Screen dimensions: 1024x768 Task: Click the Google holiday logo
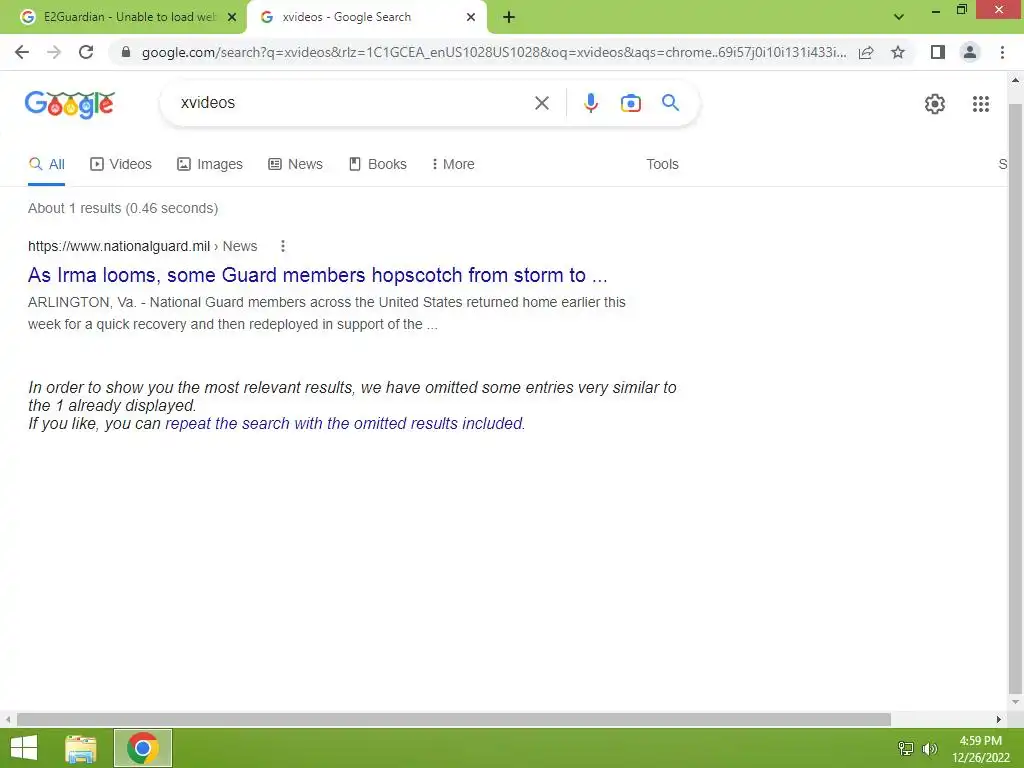70,104
